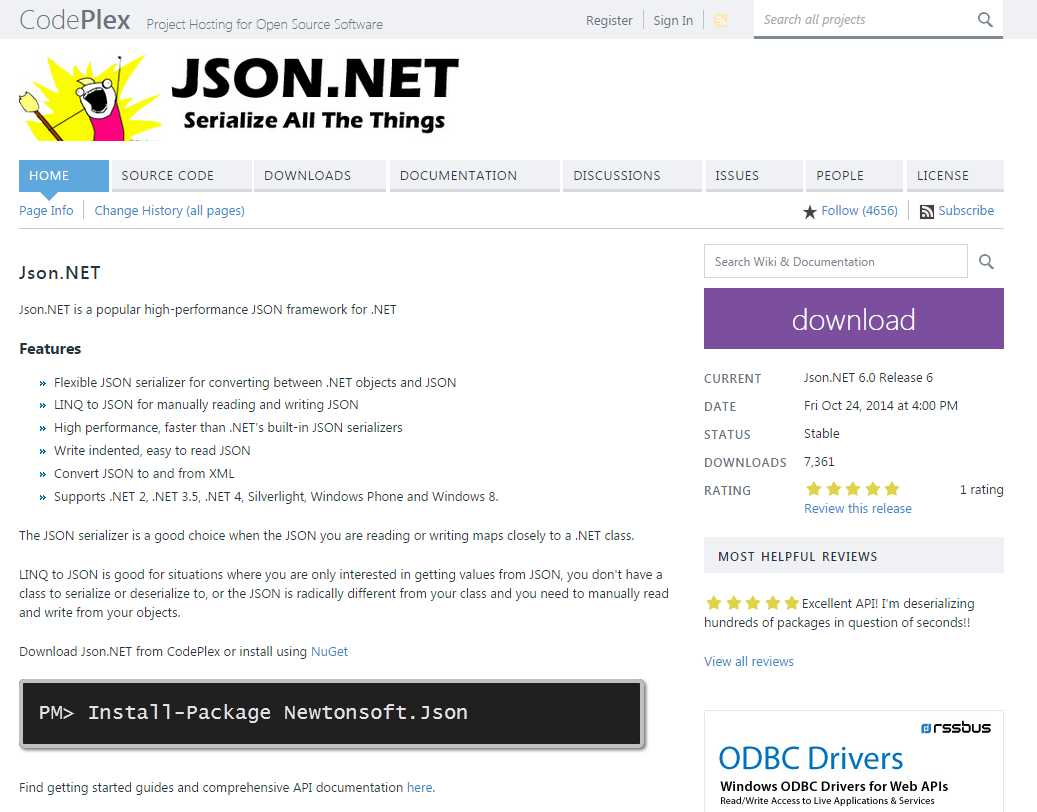Open the LICENSE tab
This screenshot has width=1037, height=812.
955,176
